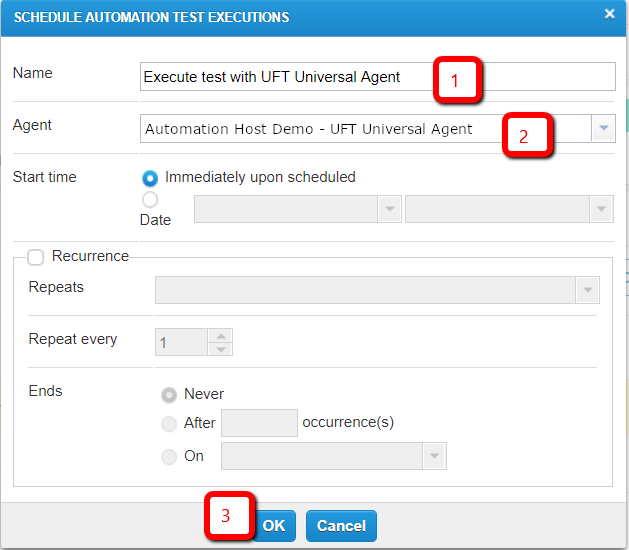Select the After occurrences radio button
The height and width of the screenshot is (550, 629).
[169, 423]
